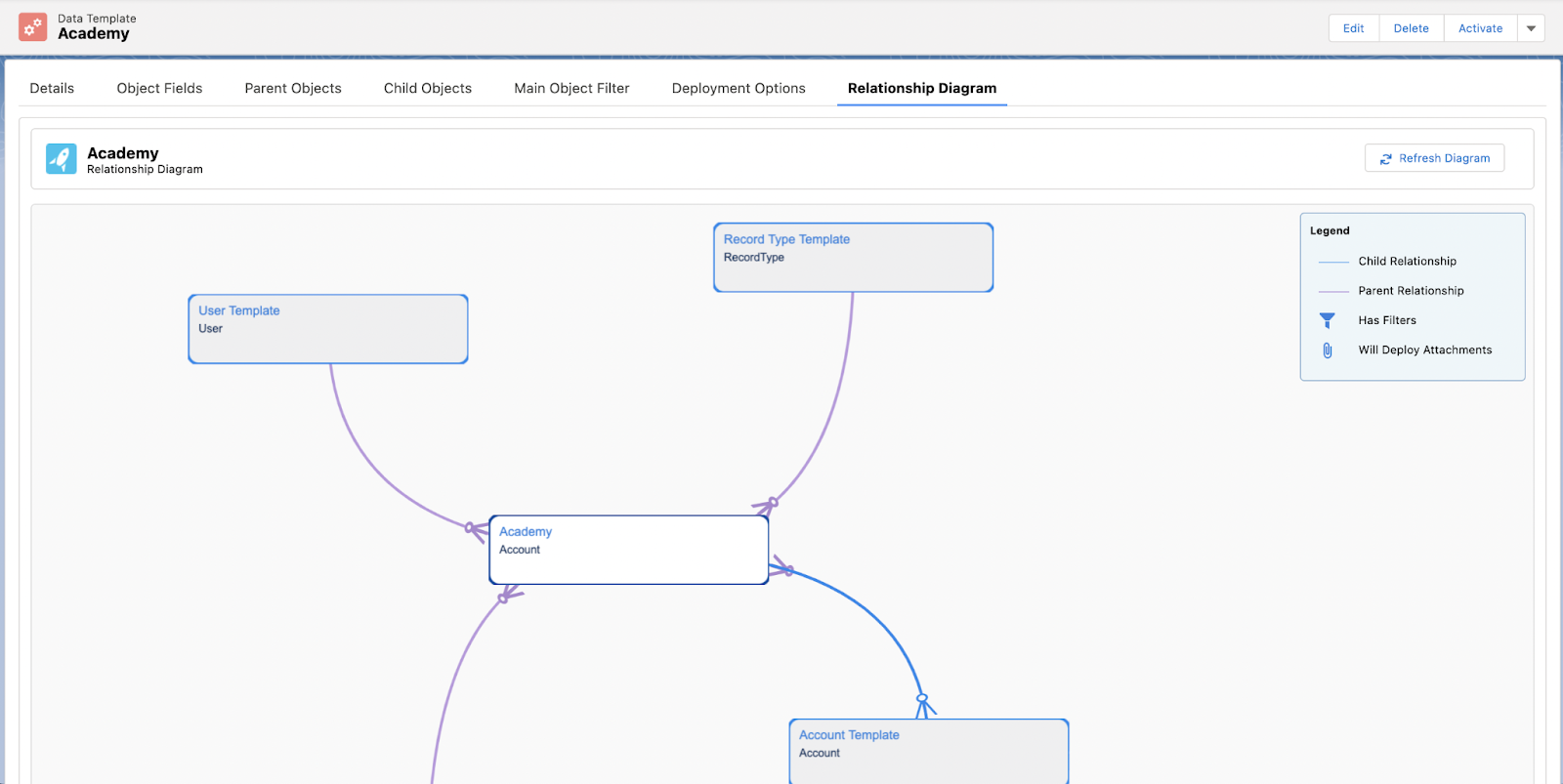Viewport: 1563px width, 784px height.
Task: Open the Main Object Filter tab
Action: click(x=571, y=88)
